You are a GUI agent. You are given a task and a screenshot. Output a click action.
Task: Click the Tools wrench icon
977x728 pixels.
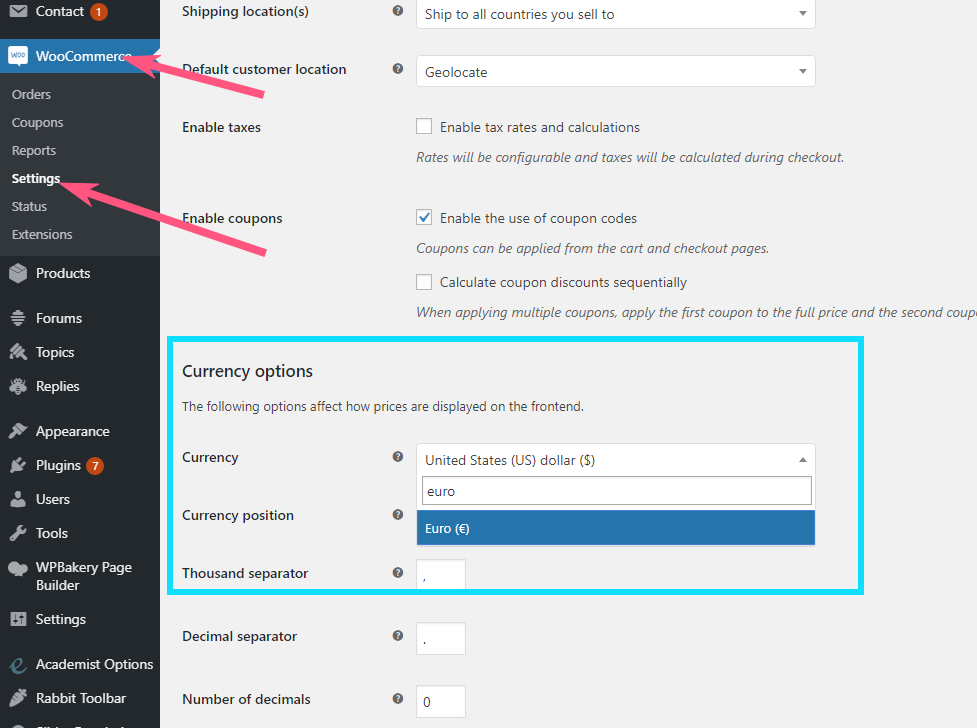click(18, 533)
